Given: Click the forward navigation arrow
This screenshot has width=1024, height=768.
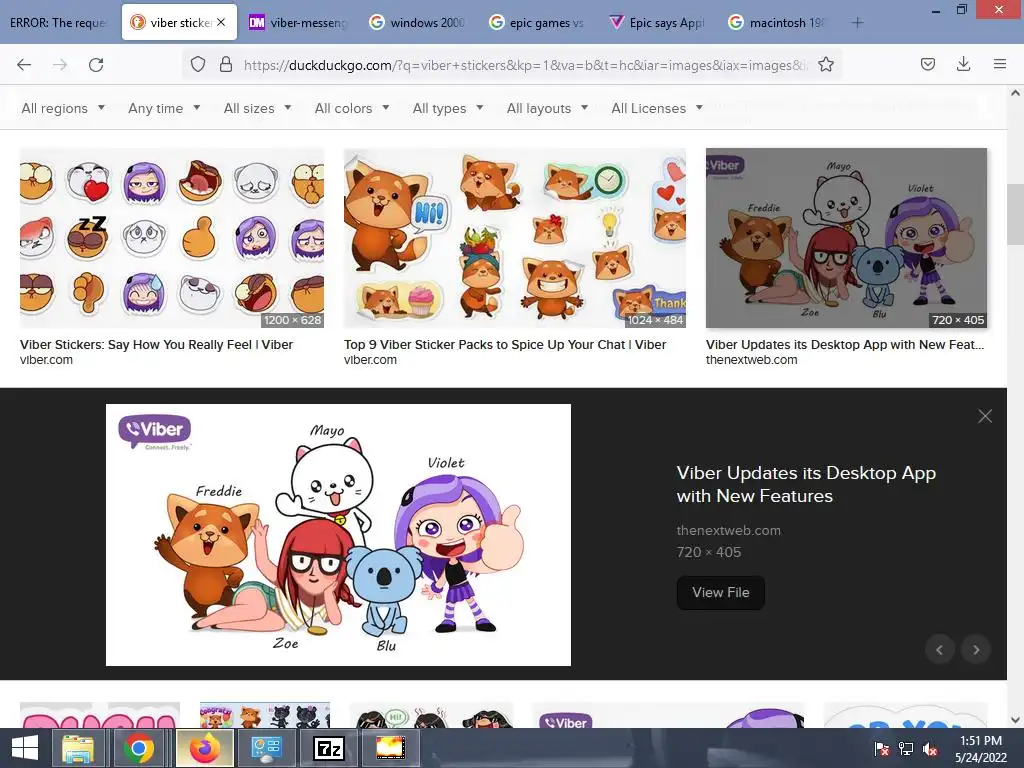Looking at the screenshot, I should (x=60, y=65).
